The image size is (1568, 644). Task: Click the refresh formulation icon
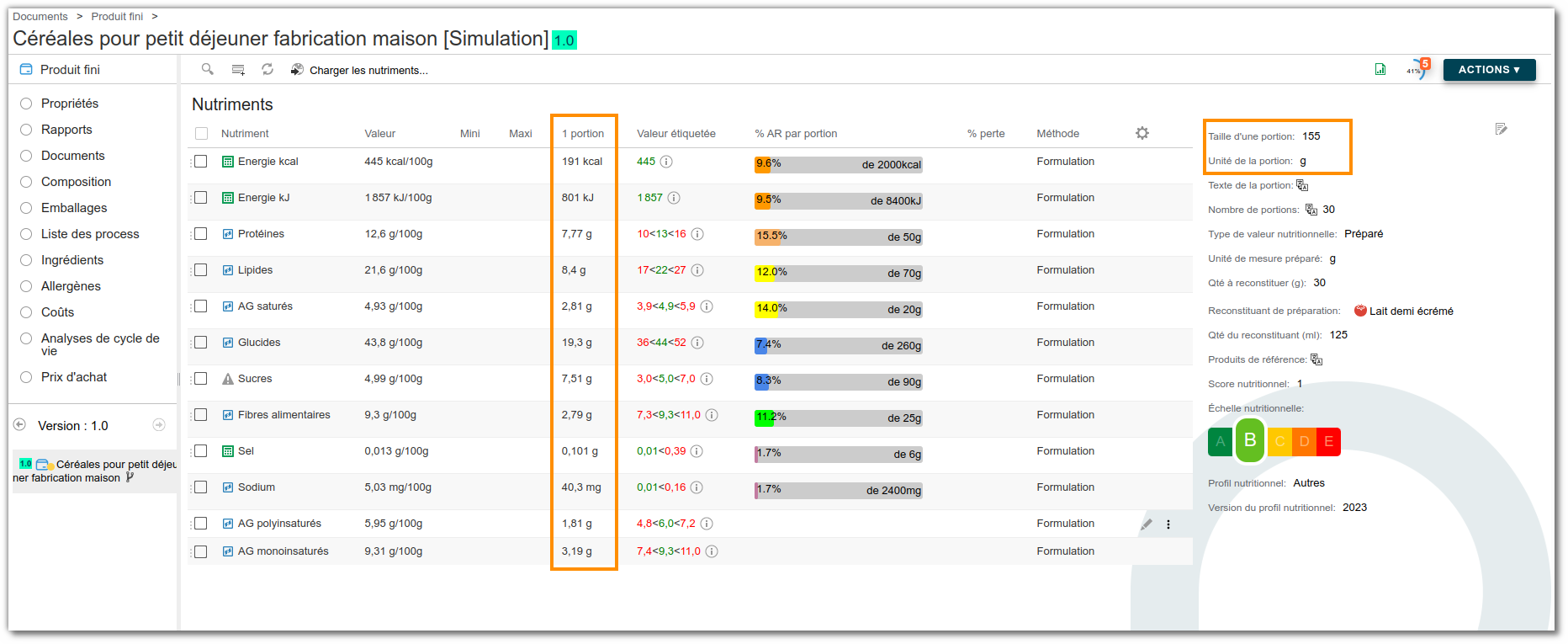click(268, 69)
